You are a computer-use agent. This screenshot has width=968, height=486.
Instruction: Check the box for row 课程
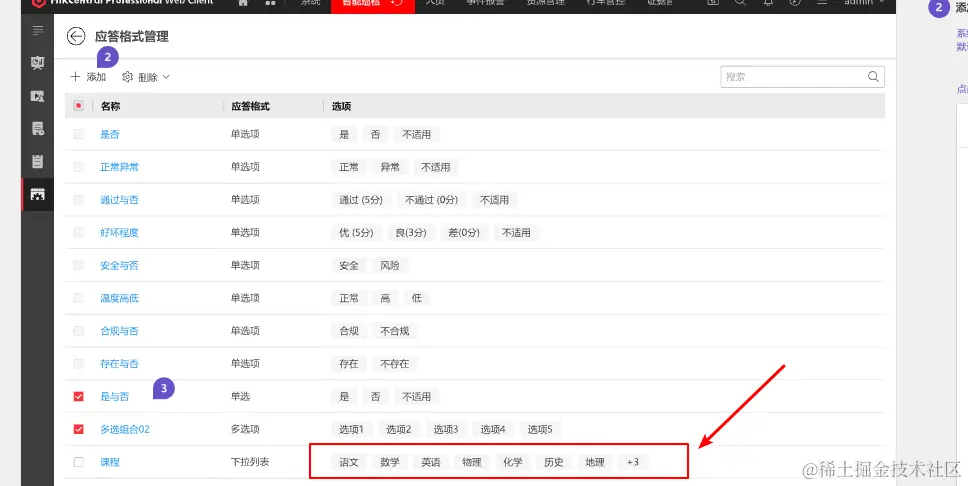coord(78,462)
